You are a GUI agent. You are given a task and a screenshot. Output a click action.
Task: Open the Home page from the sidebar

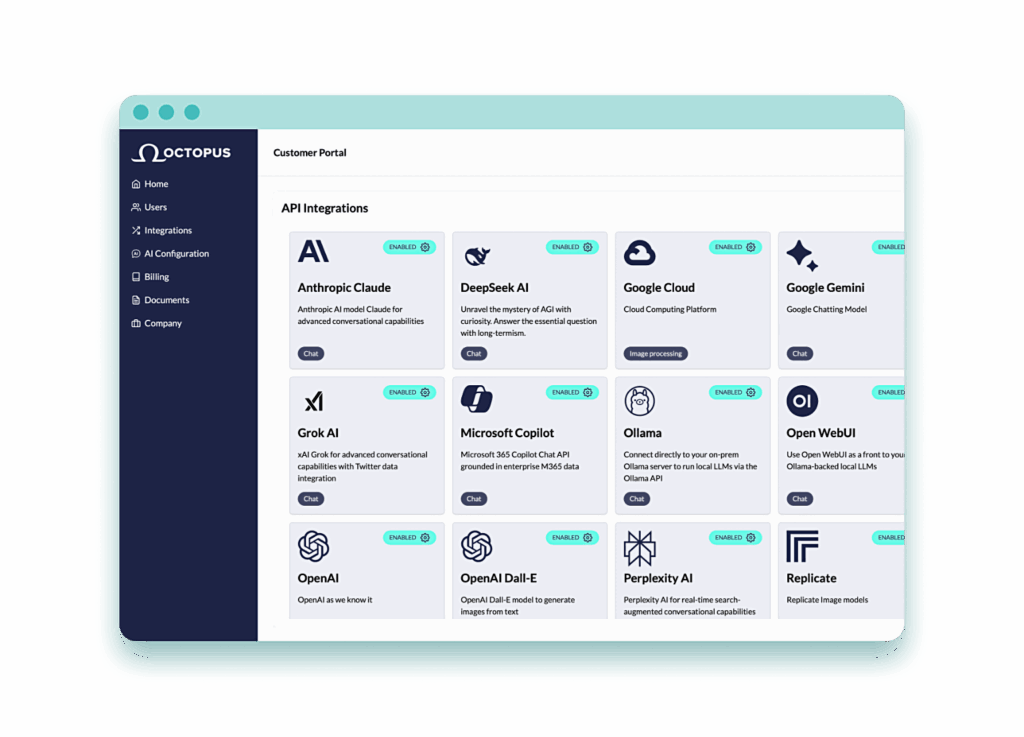point(150,184)
